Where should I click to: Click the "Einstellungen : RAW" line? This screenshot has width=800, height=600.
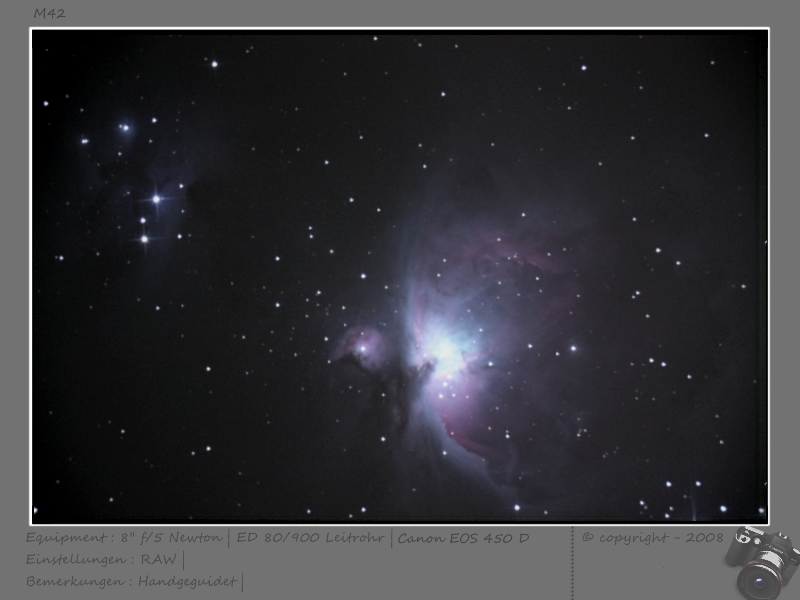(102, 560)
